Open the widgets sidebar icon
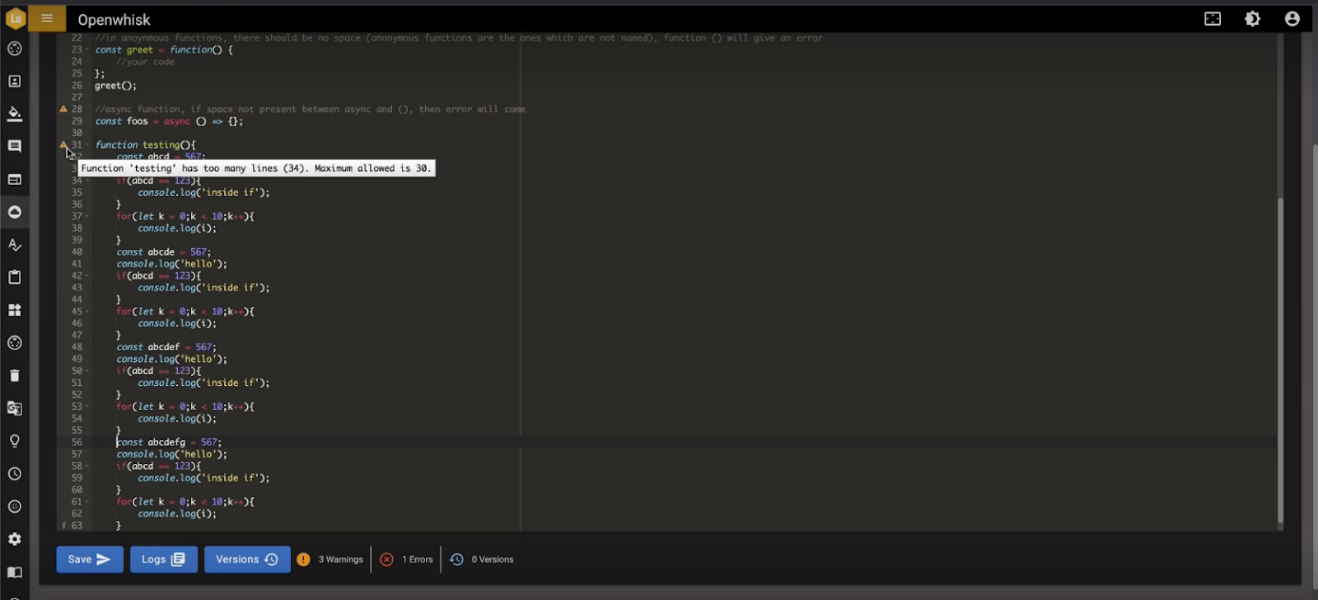The height and width of the screenshot is (600, 1318). pyautogui.click(x=15, y=310)
